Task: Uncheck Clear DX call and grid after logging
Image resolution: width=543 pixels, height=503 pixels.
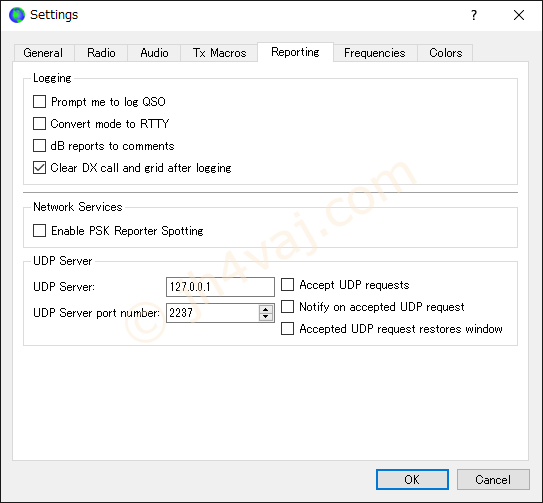Action: (39, 168)
